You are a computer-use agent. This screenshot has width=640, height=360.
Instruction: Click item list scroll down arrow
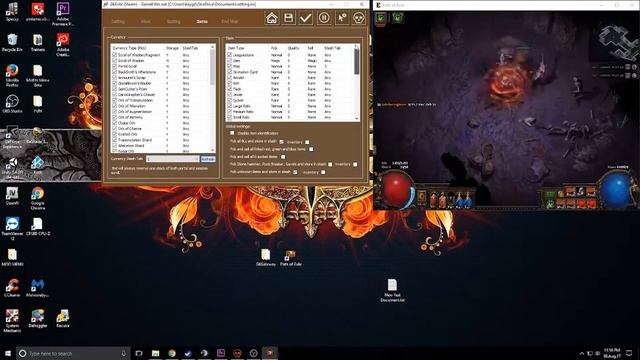357,118
